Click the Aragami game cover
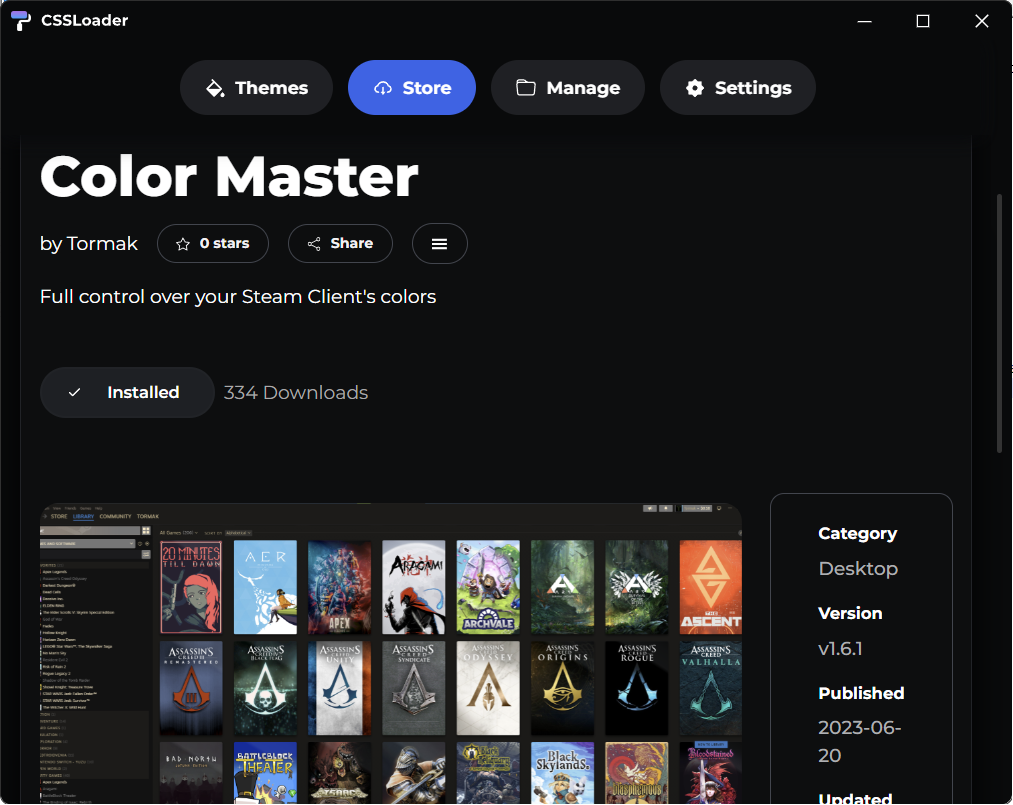This screenshot has height=805, width=1013. tap(413, 587)
